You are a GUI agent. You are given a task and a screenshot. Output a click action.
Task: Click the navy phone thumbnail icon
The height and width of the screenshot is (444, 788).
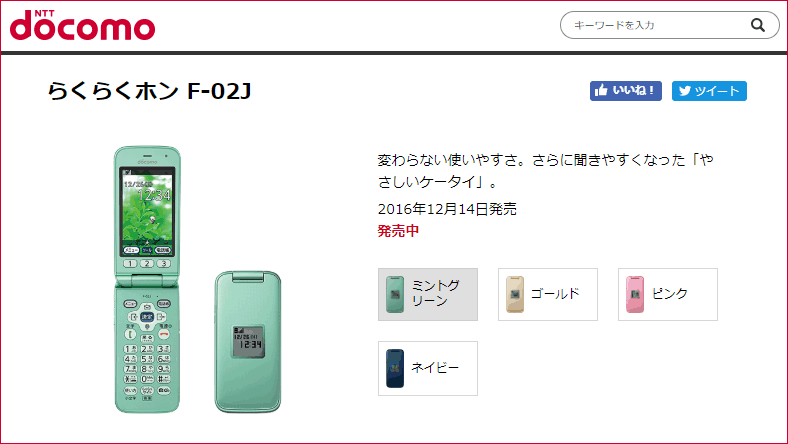tap(395, 369)
